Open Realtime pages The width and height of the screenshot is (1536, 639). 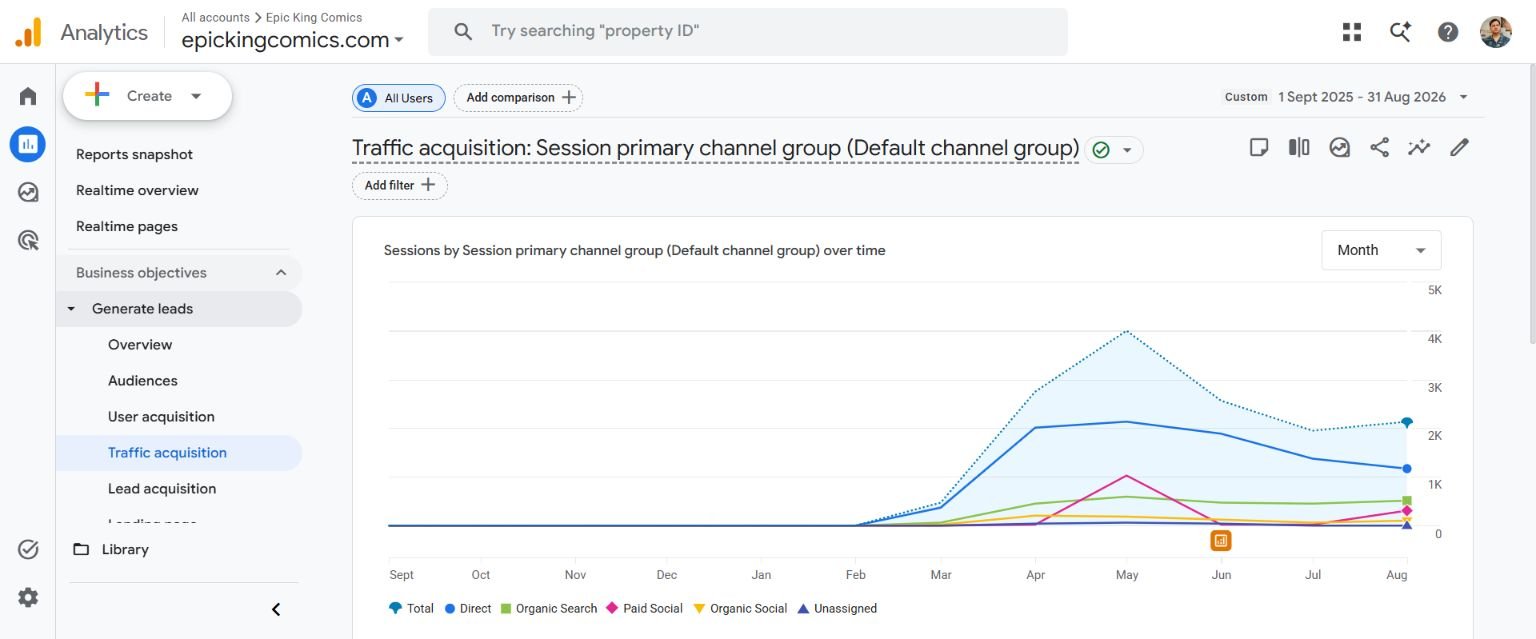(x=127, y=226)
